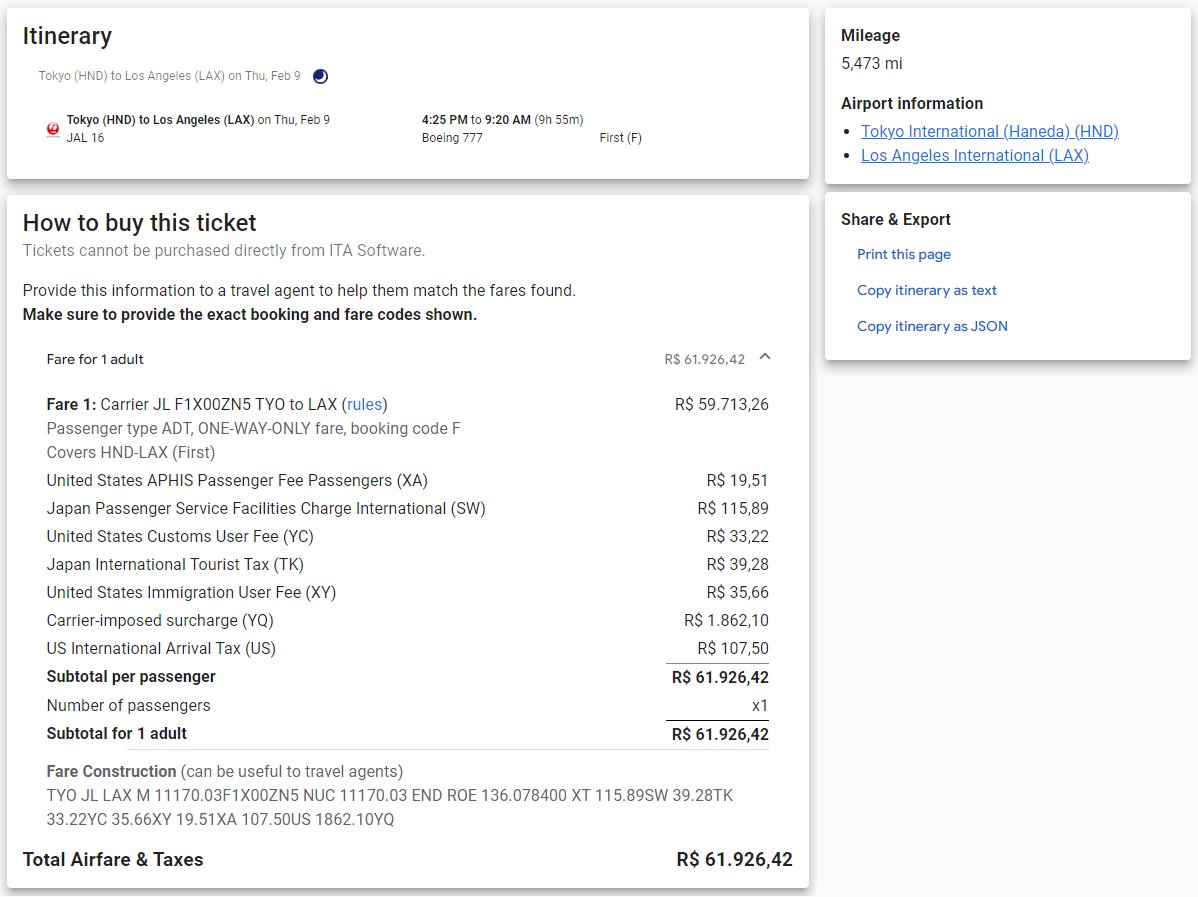Click the fare amount R$ 59.713,26
Viewport: 1198px width, 897px height.
[722, 404]
